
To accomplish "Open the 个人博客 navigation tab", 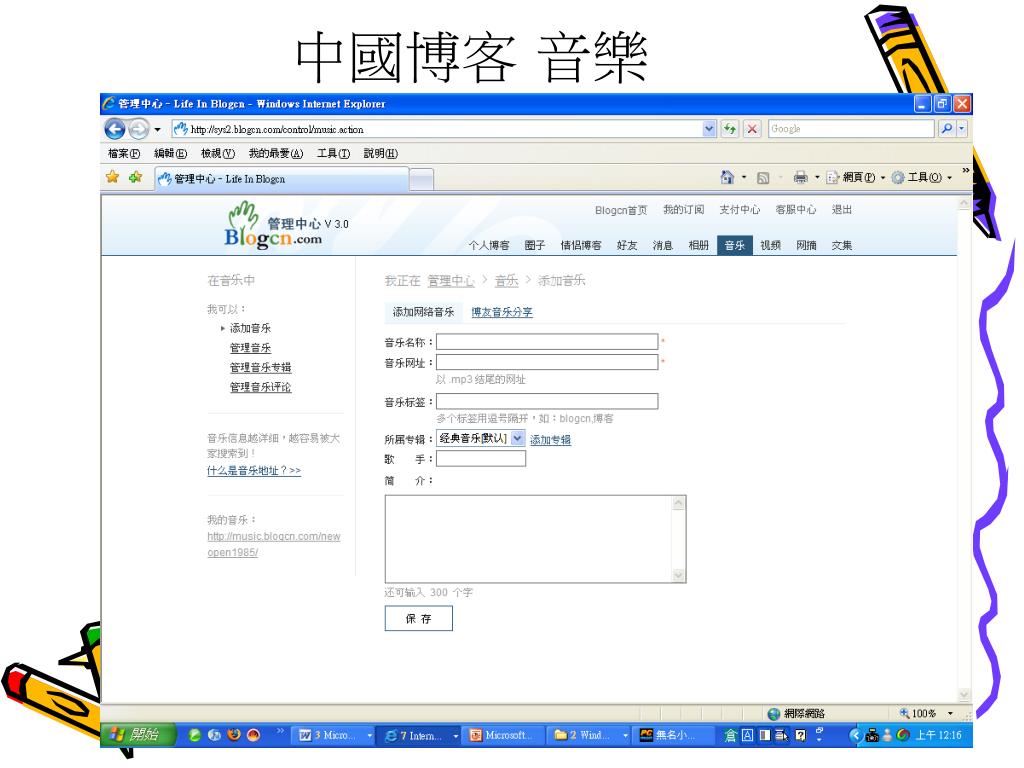I will coord(488,245).
